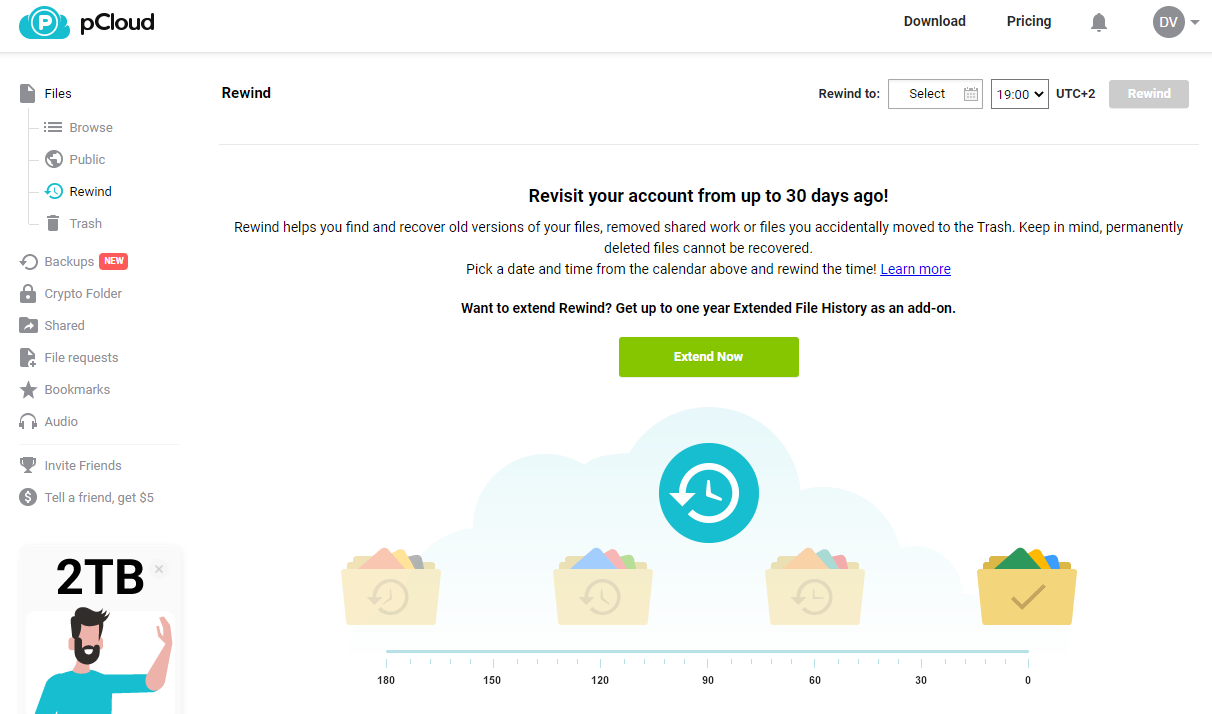This screenshot has height=714, width=1212.
Task: Open the notifications bell icon
Action: [1099, 22]
